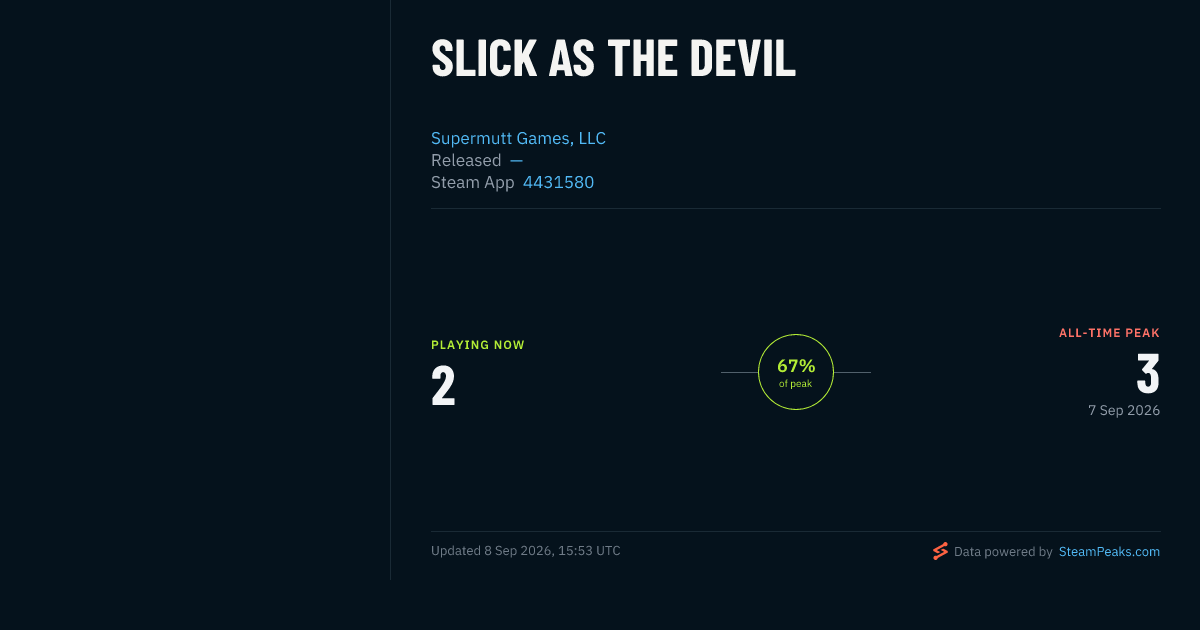
Task: Click the dash beside Released
Action: [516, 160]
